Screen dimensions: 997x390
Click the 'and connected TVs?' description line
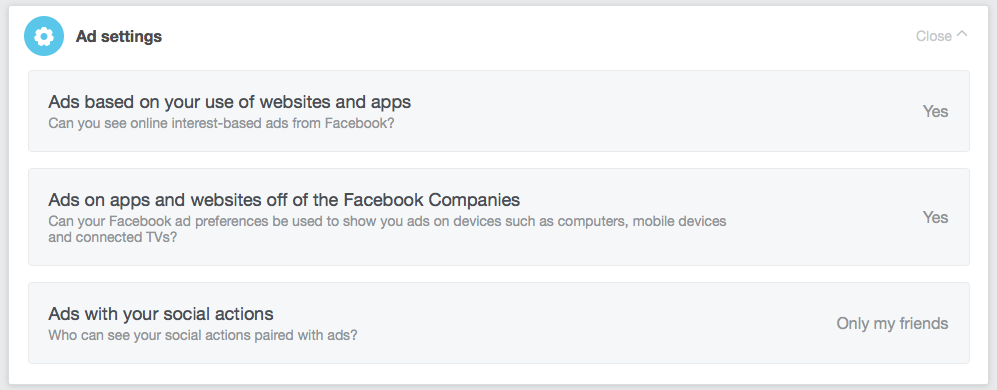113,238
